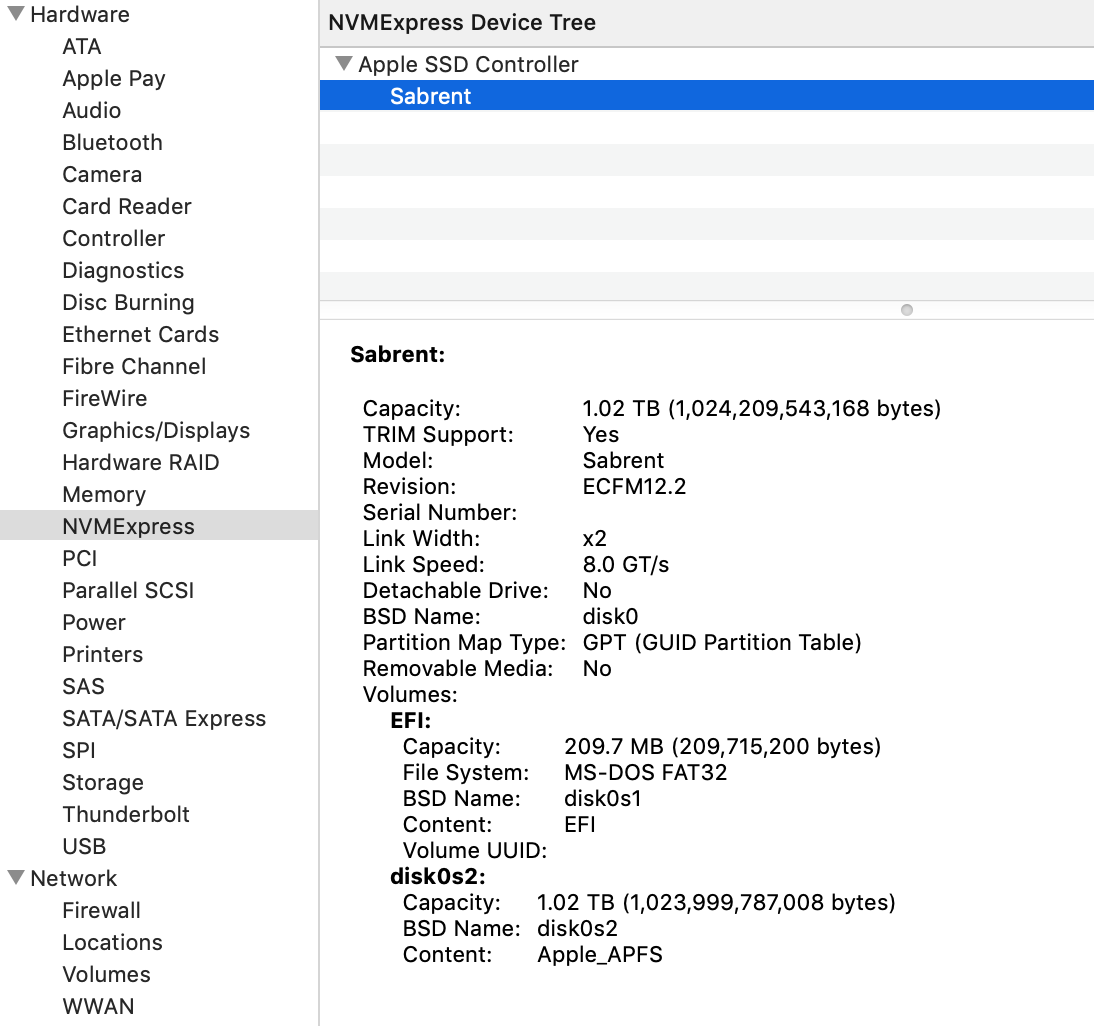Image resolution: width=1094 pixels, height=1026 pixels.
Task: Open Volumes under Network
Action: coord(106,974)
